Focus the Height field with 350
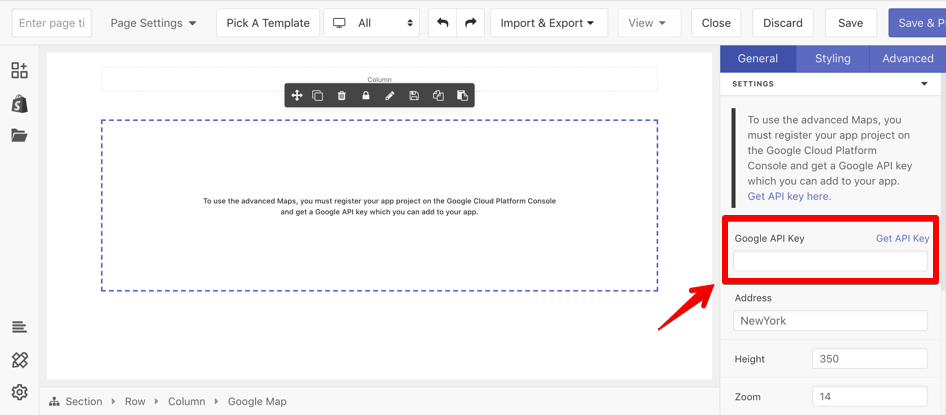946x415 pixels. tap(869, 359)
